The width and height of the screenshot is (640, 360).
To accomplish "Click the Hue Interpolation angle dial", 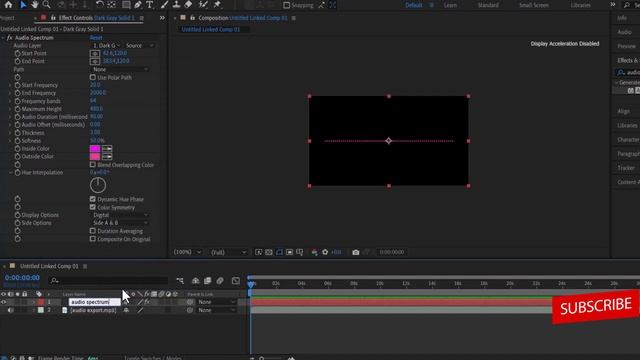I will [98, 185].
